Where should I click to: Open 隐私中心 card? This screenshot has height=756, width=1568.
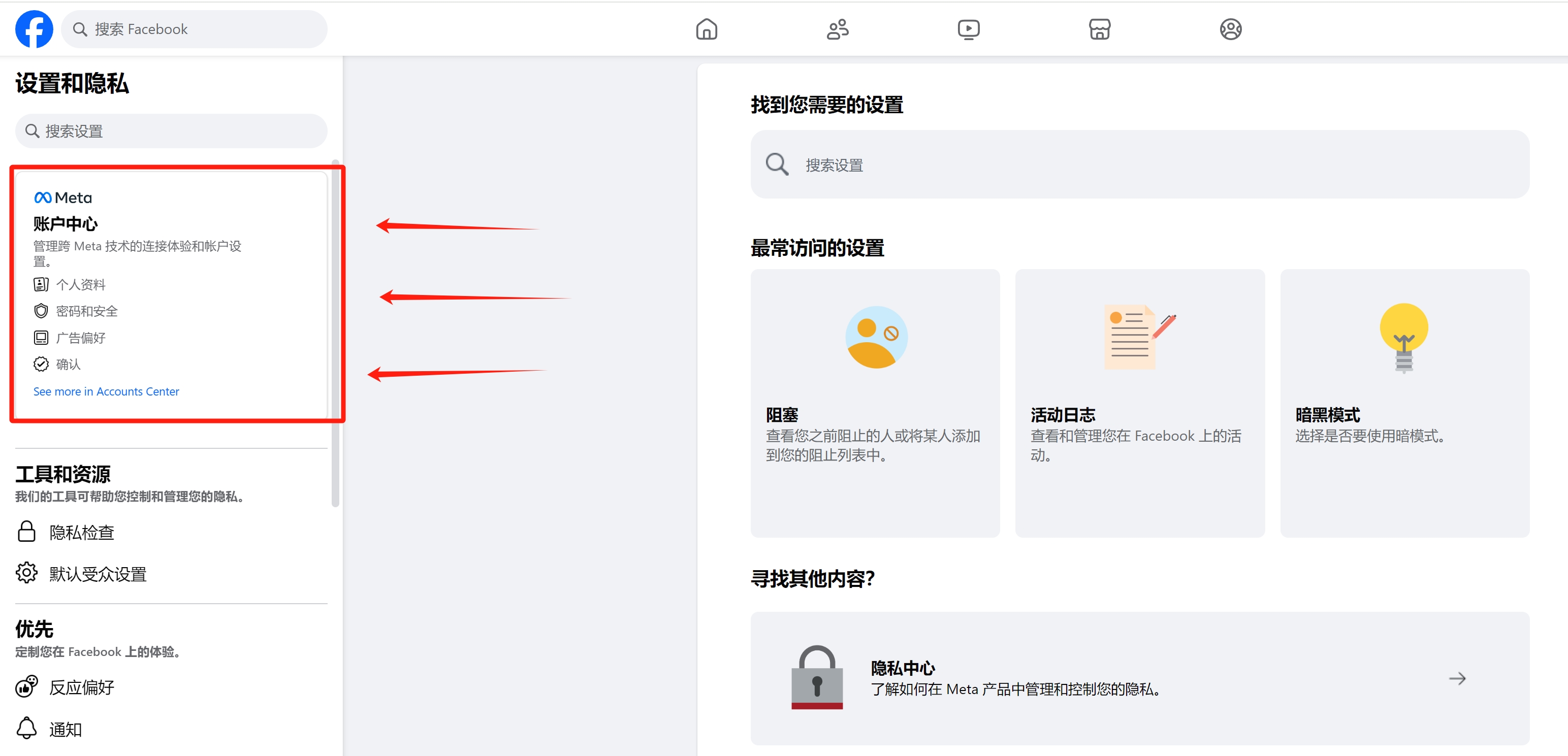pyautogui.click(x=1139, y=678)
